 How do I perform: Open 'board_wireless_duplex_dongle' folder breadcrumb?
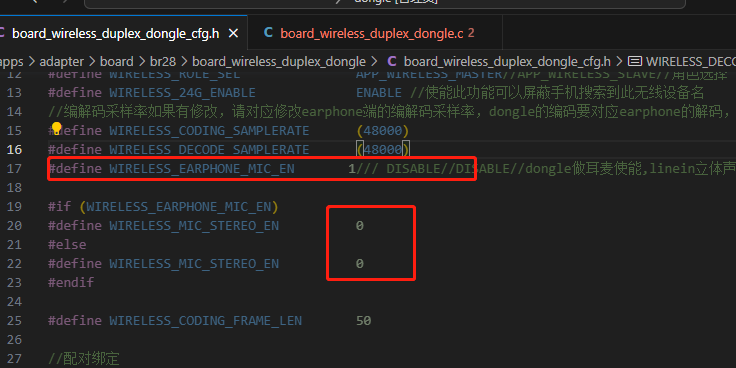point(279,61)
